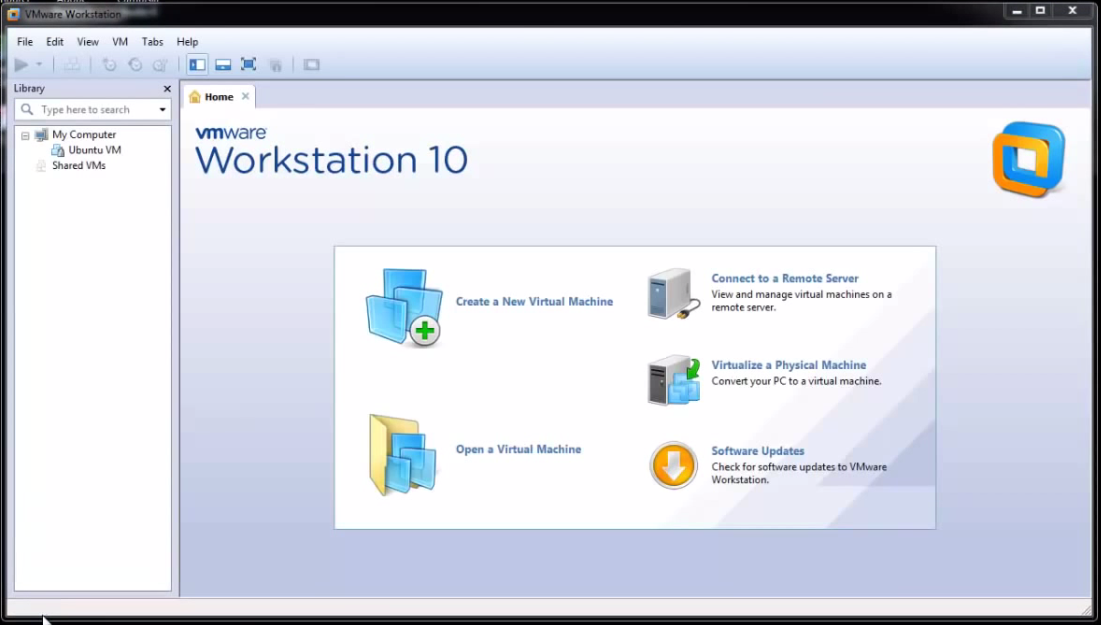Screen dimensions: 1101x625
Task: Close the Home tab
Action: click(x=245, y=96)
